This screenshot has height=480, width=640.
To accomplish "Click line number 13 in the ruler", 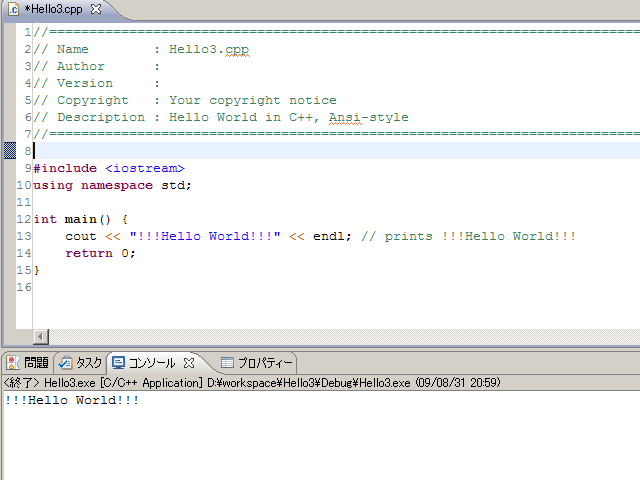I will click(24, 236).
